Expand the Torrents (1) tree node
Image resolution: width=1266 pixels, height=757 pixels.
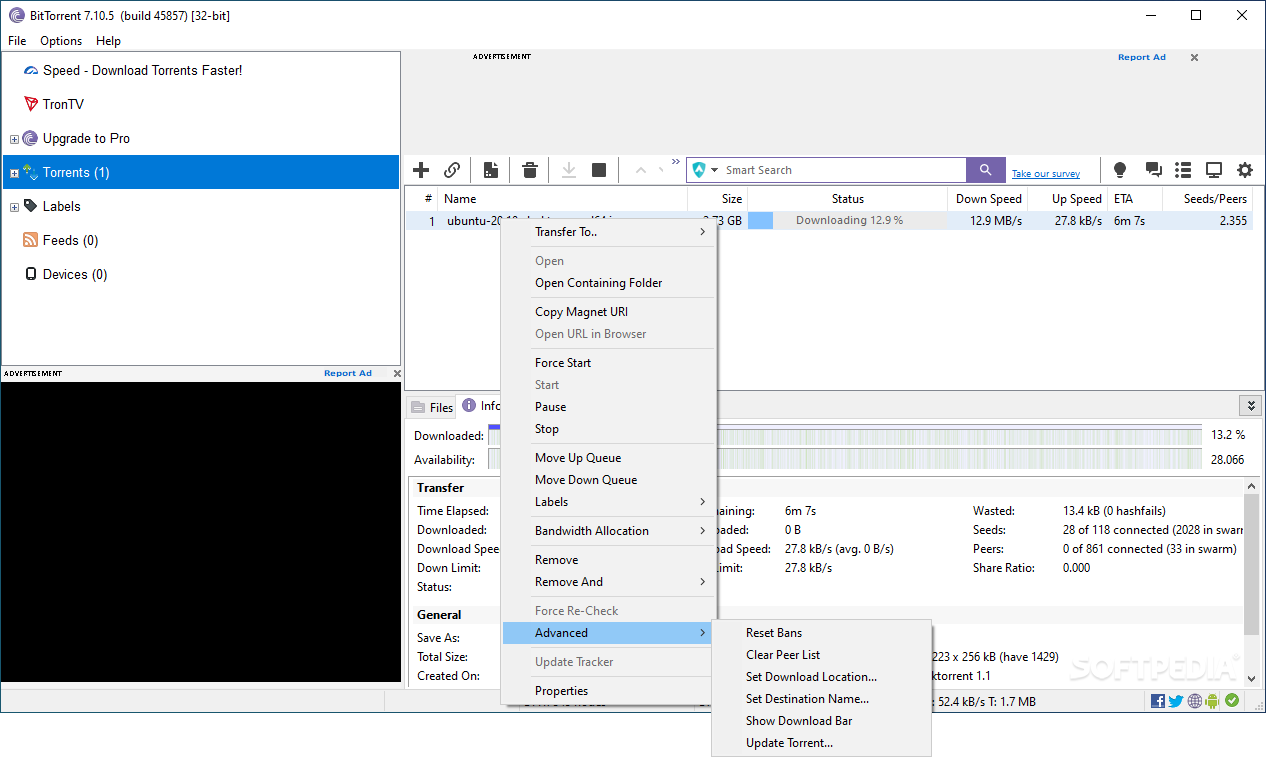pos(14,173)
